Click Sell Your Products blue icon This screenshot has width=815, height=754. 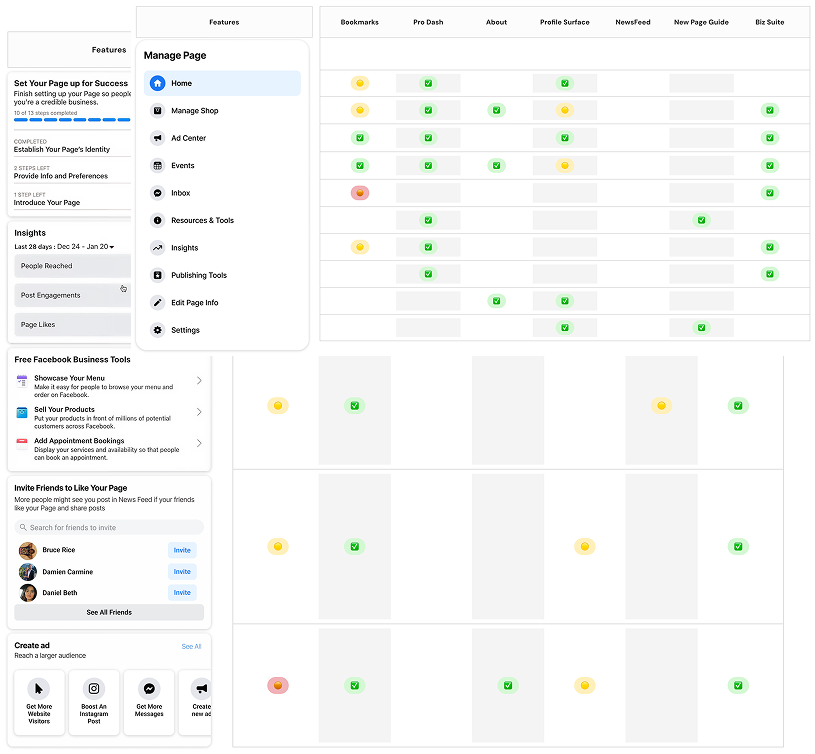(x=22, y=413)
